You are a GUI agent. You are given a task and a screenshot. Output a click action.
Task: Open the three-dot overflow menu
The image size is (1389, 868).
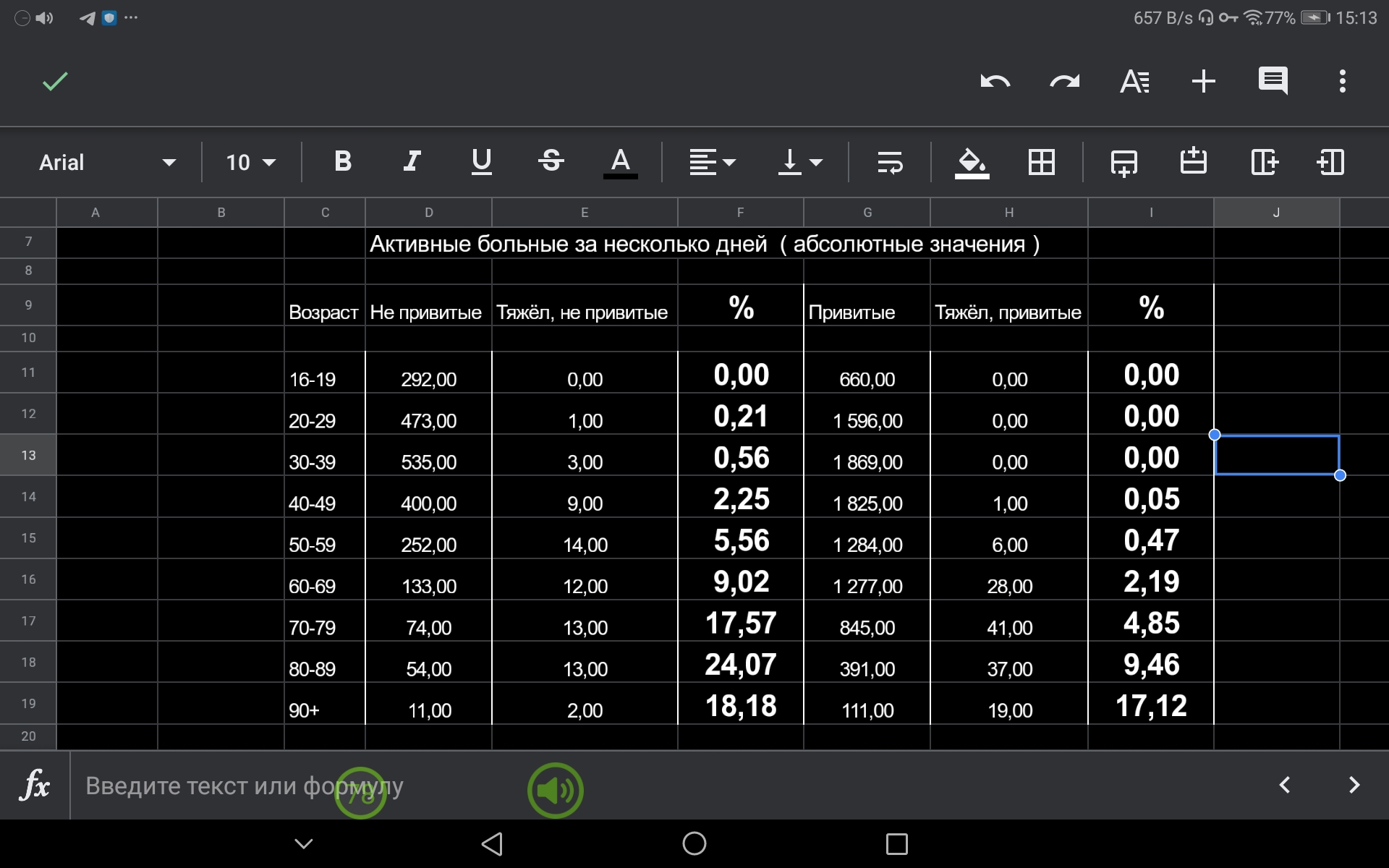tap(1342, 81)
